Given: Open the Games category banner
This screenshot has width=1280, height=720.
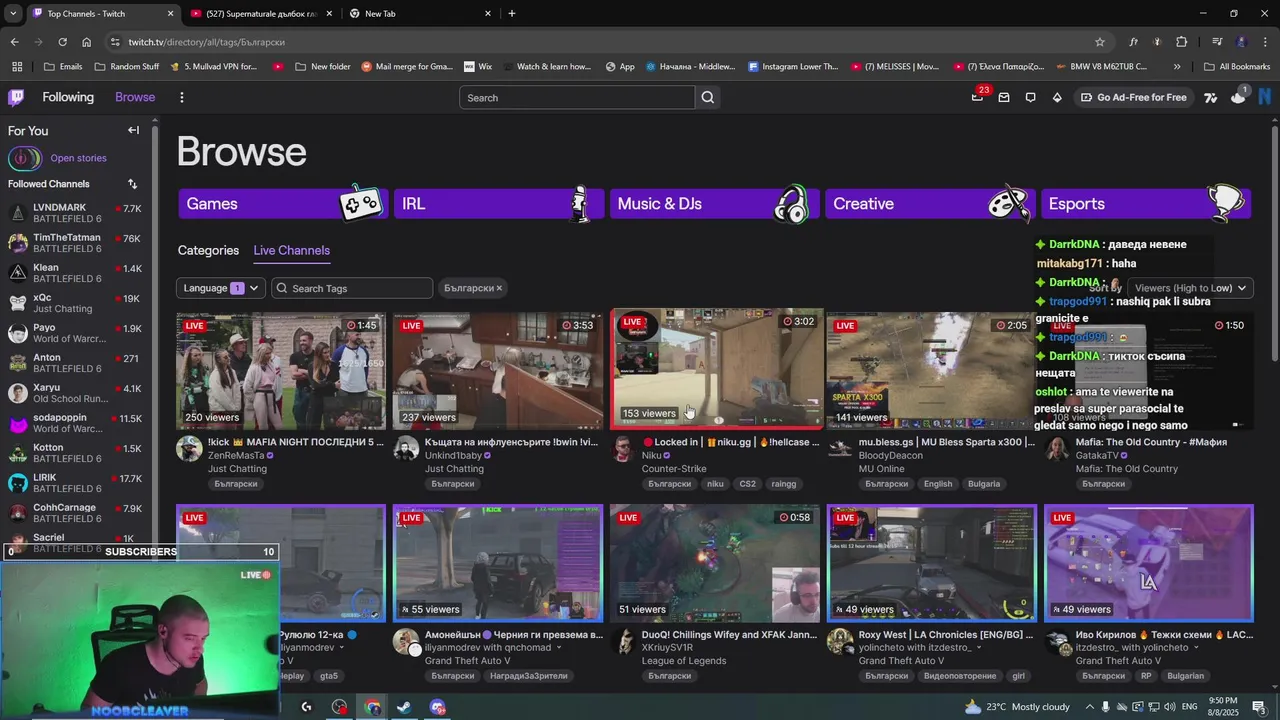Looking at the screenshot, I should pos(283,203).
